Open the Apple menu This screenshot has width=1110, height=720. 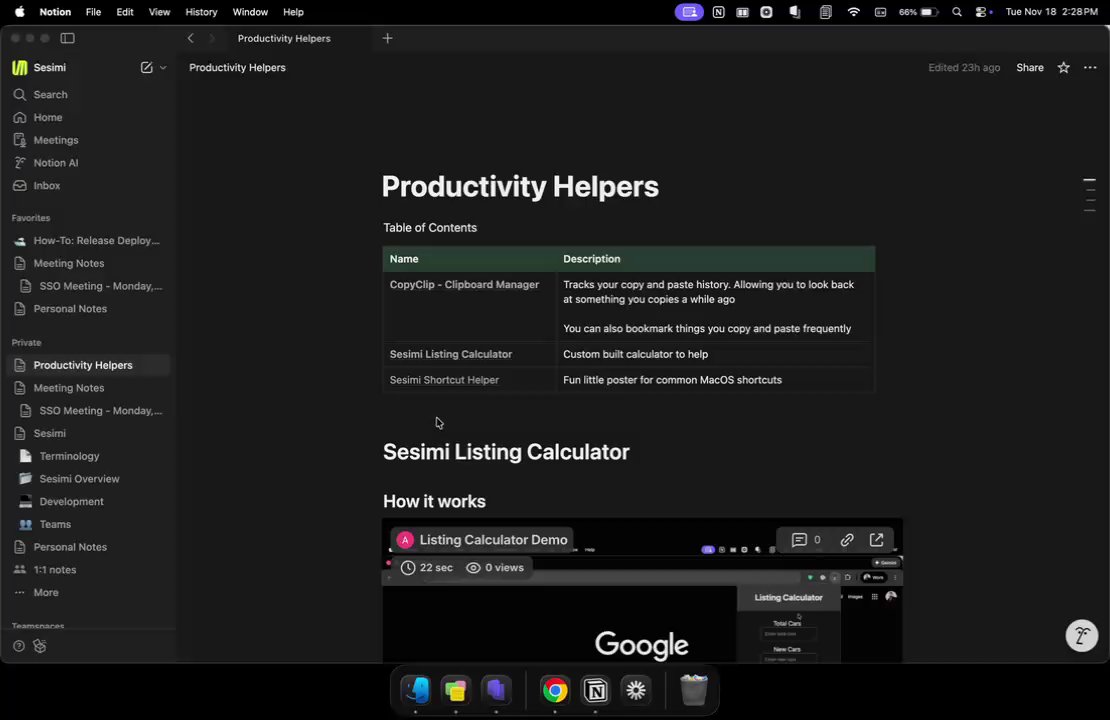19,12
